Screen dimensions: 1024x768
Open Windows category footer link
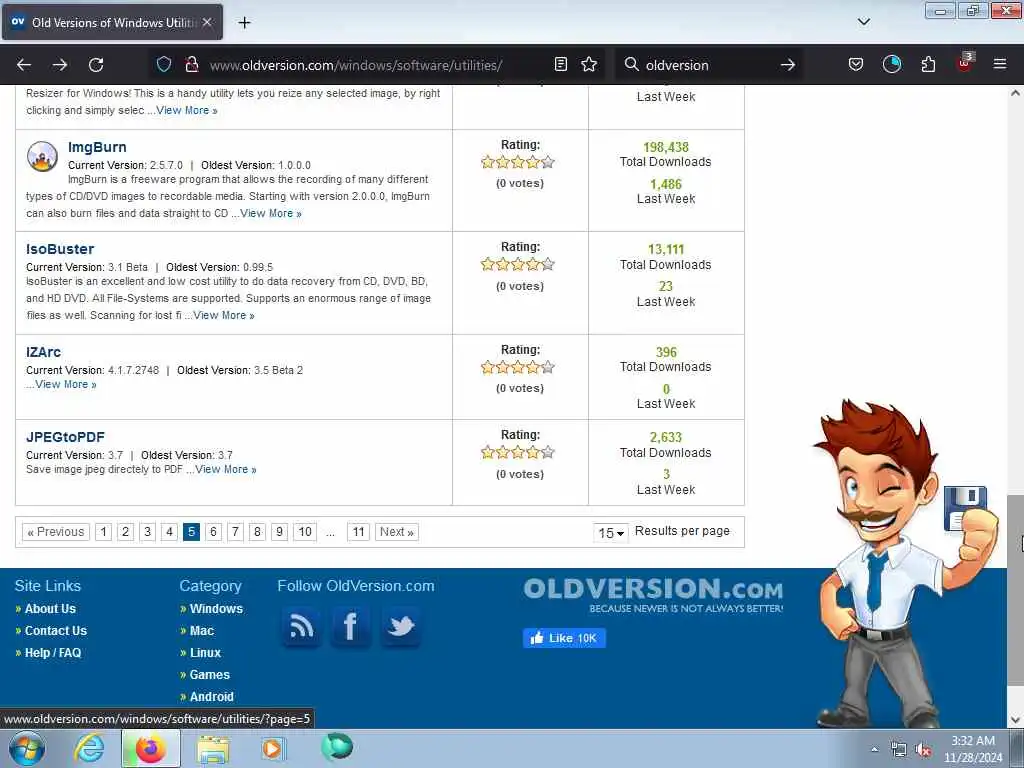tap(216, 609)
